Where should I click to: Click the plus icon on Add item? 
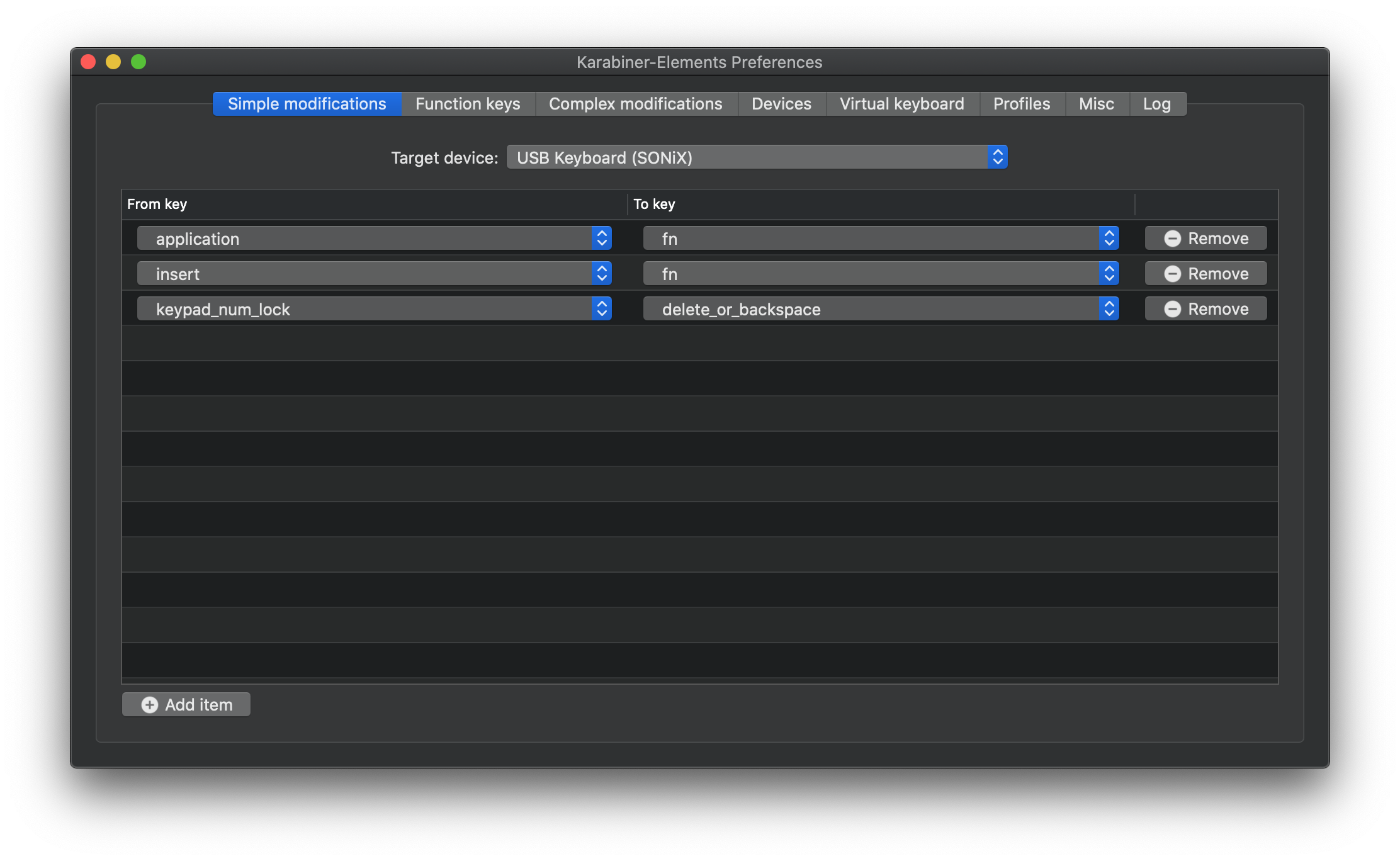coord(150,705)
